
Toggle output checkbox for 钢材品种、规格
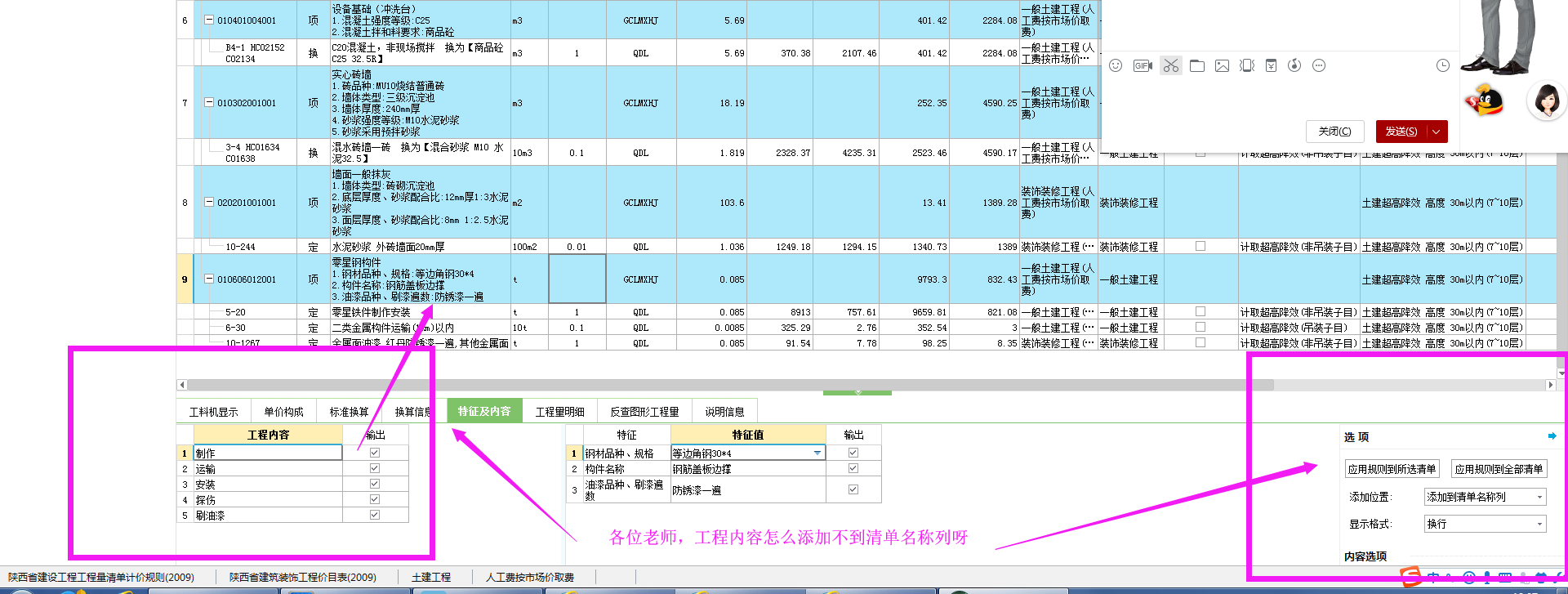[x=853, y=453]
